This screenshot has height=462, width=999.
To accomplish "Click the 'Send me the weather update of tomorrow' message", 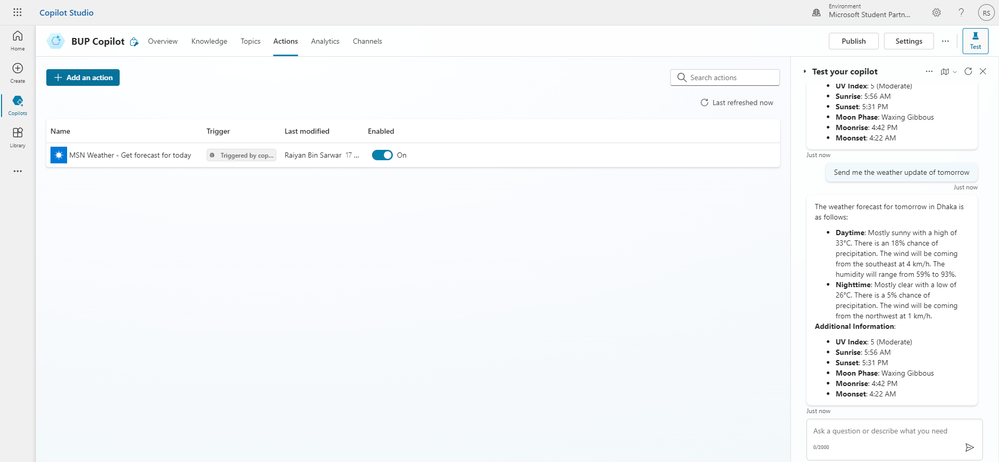I will [901, 172].
